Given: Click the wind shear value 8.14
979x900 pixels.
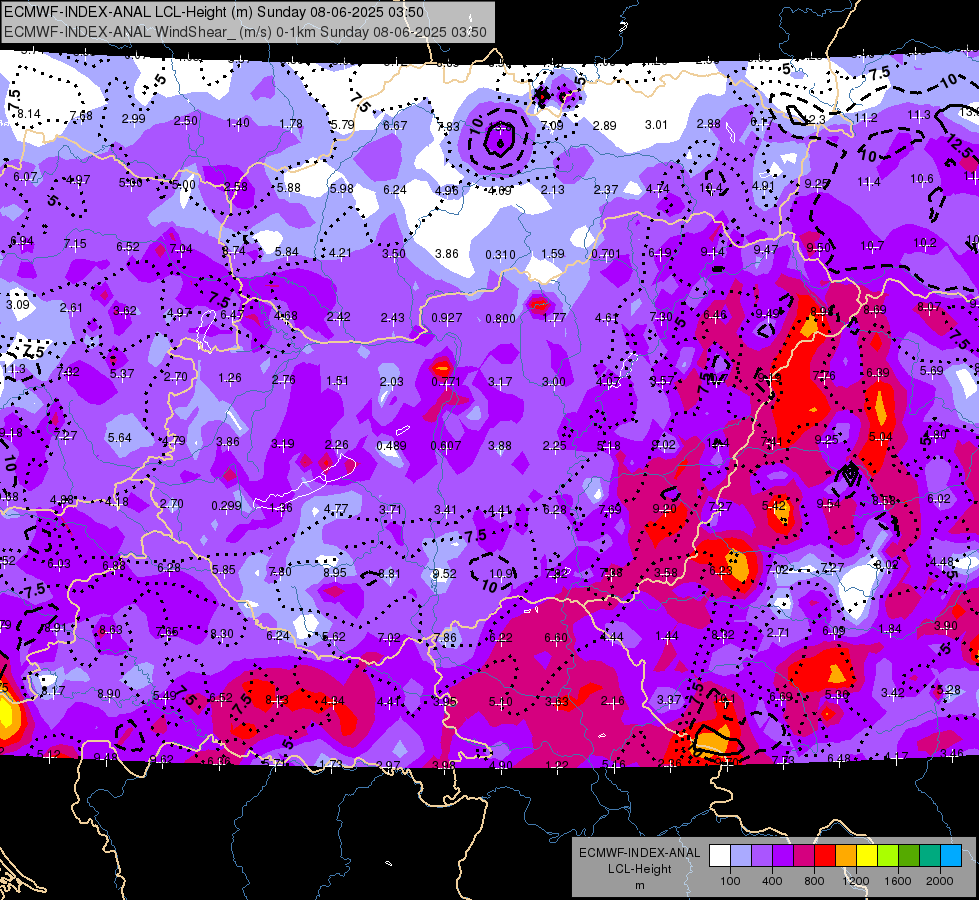Looking at the screenshot, I should click(x=29, y=114).
